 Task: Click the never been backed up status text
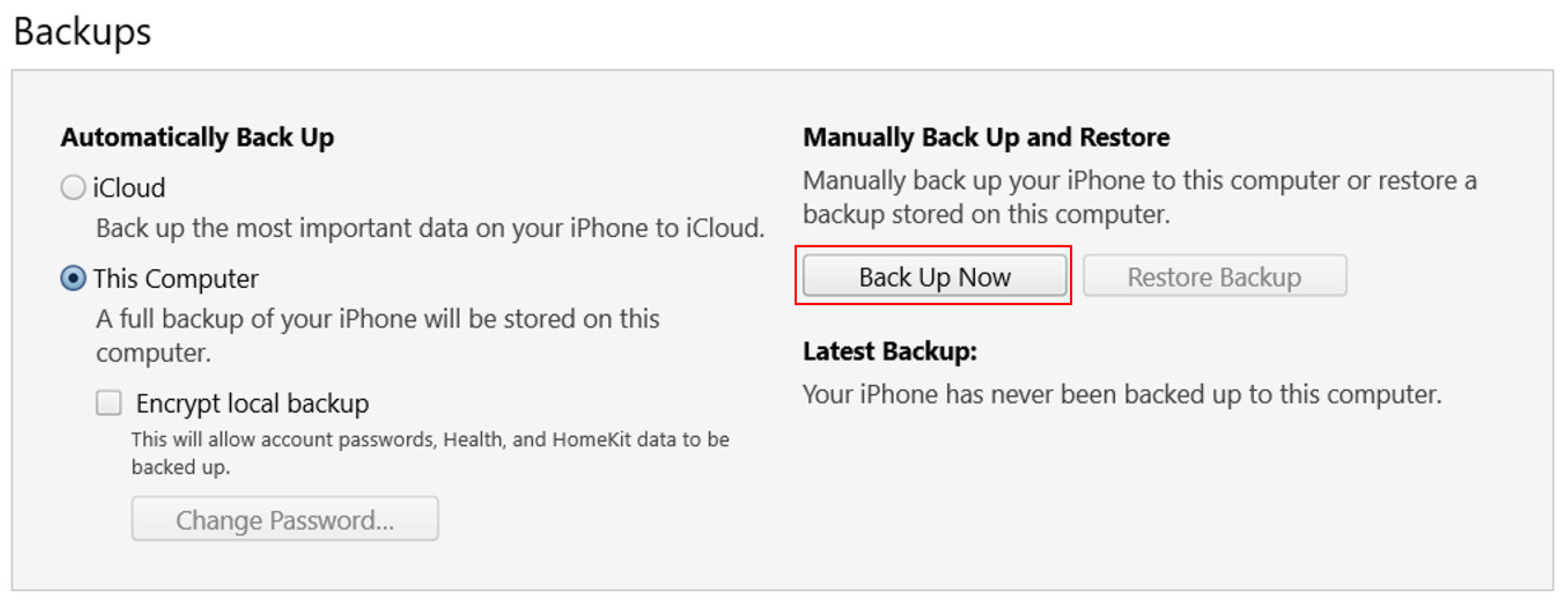point(1121,395)
